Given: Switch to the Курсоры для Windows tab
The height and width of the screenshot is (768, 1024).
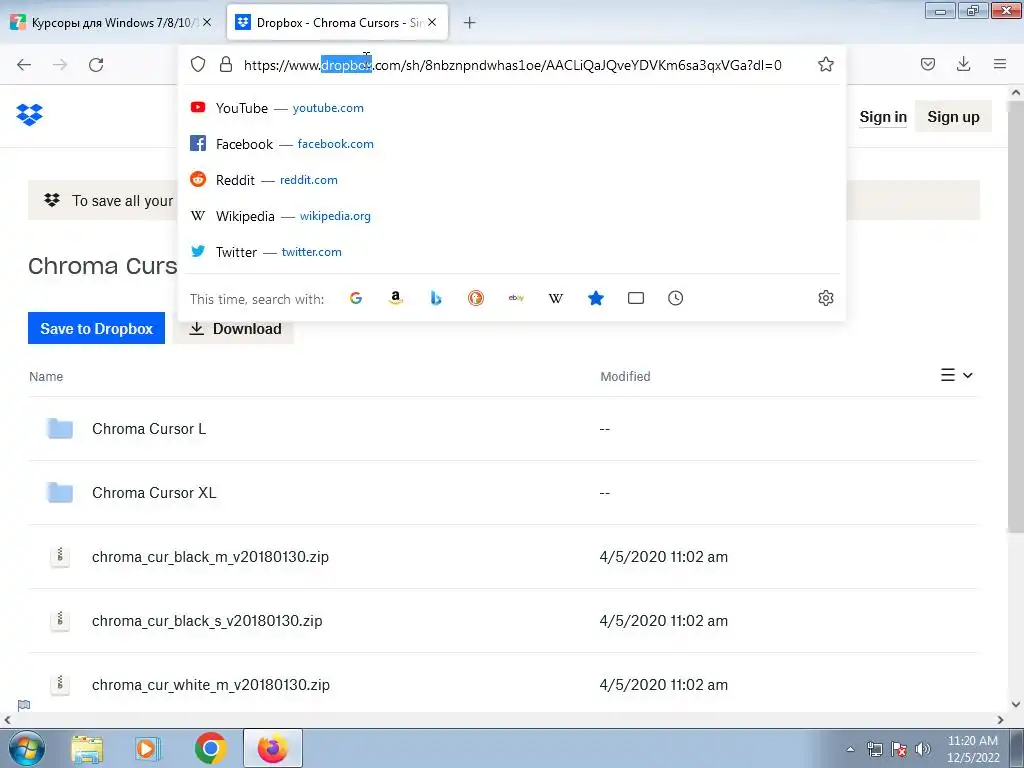Looking at the screenshot, I should click(110, 23).
